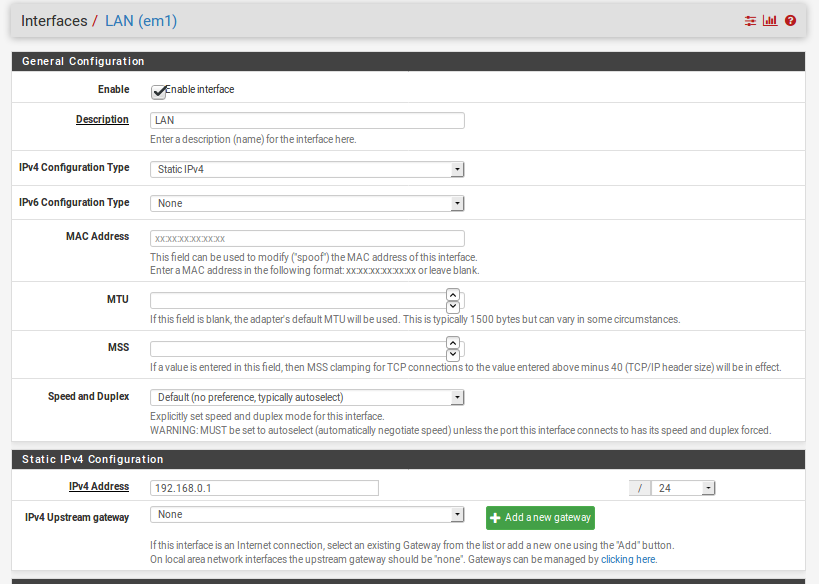Toggle the Enable interface checkbox
819x584 pixels.
[158, 91]
